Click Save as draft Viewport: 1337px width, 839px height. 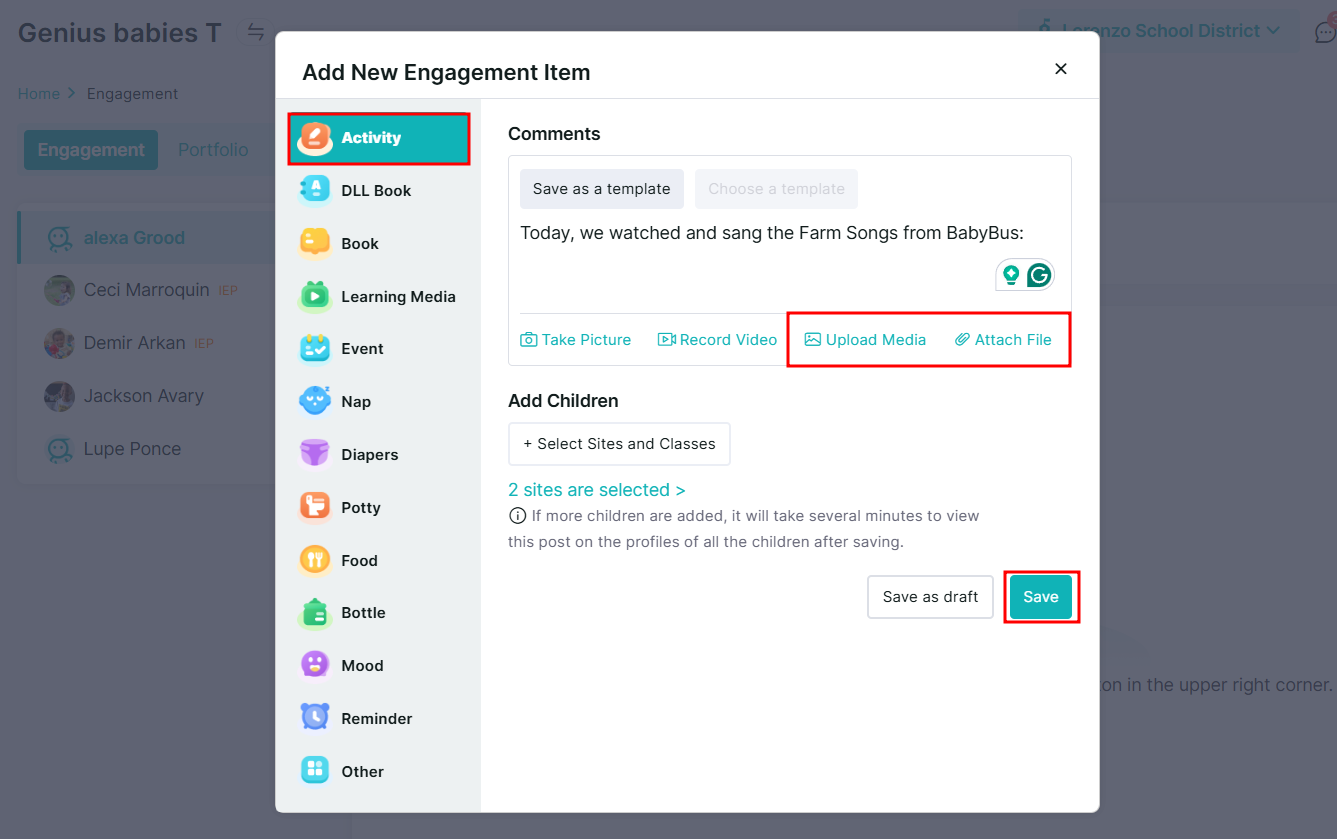[x=930, y=597]
